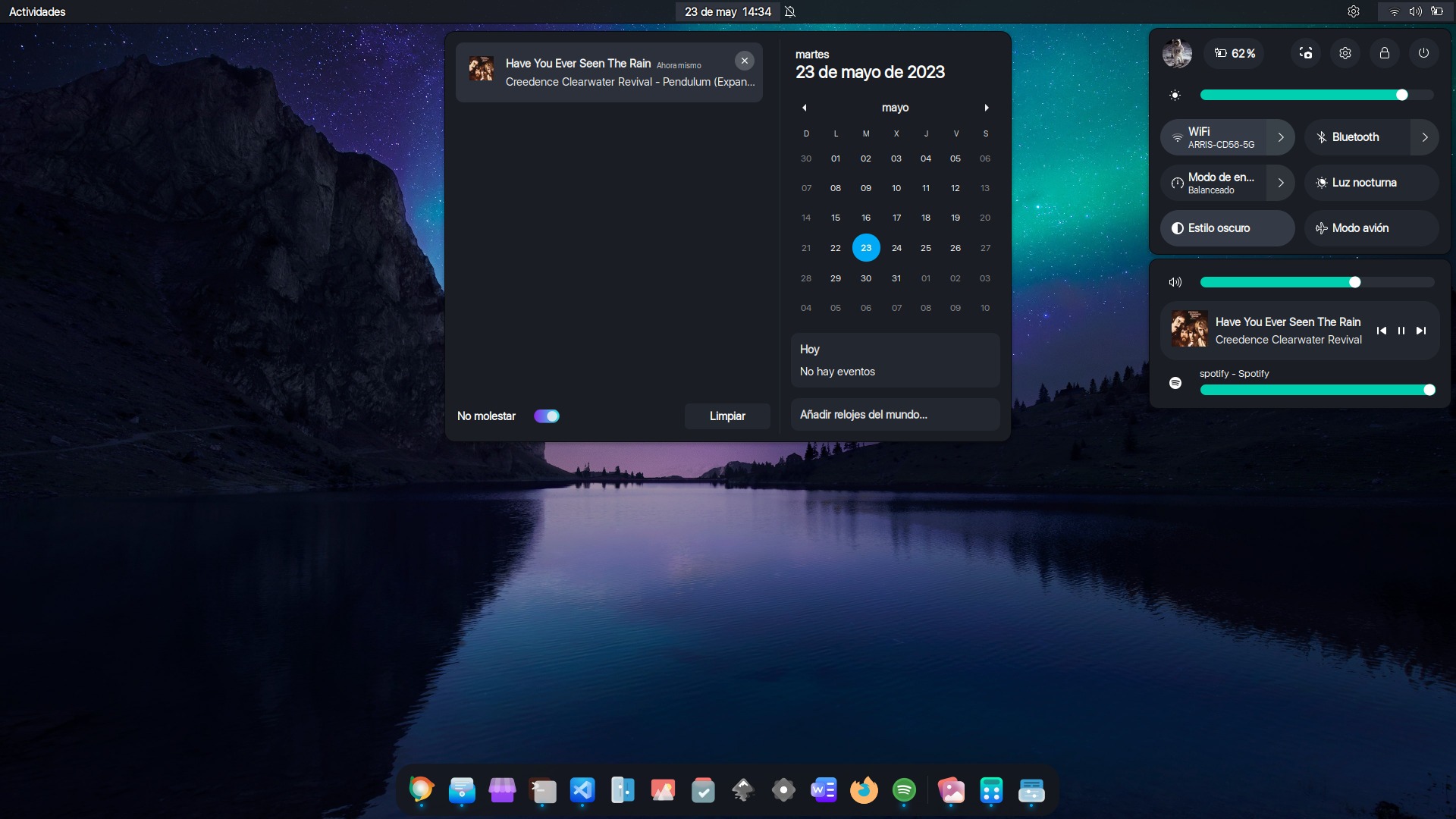Enable Luz nocturna night light
The image size is (1456, 819).
[x=1371, y=183]
